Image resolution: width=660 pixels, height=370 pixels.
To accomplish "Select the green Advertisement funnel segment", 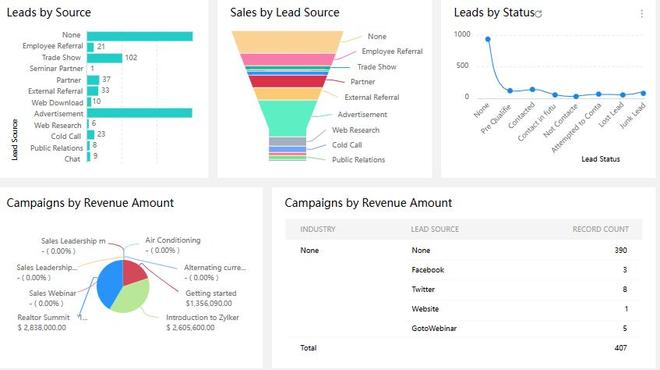I will 286,118.
